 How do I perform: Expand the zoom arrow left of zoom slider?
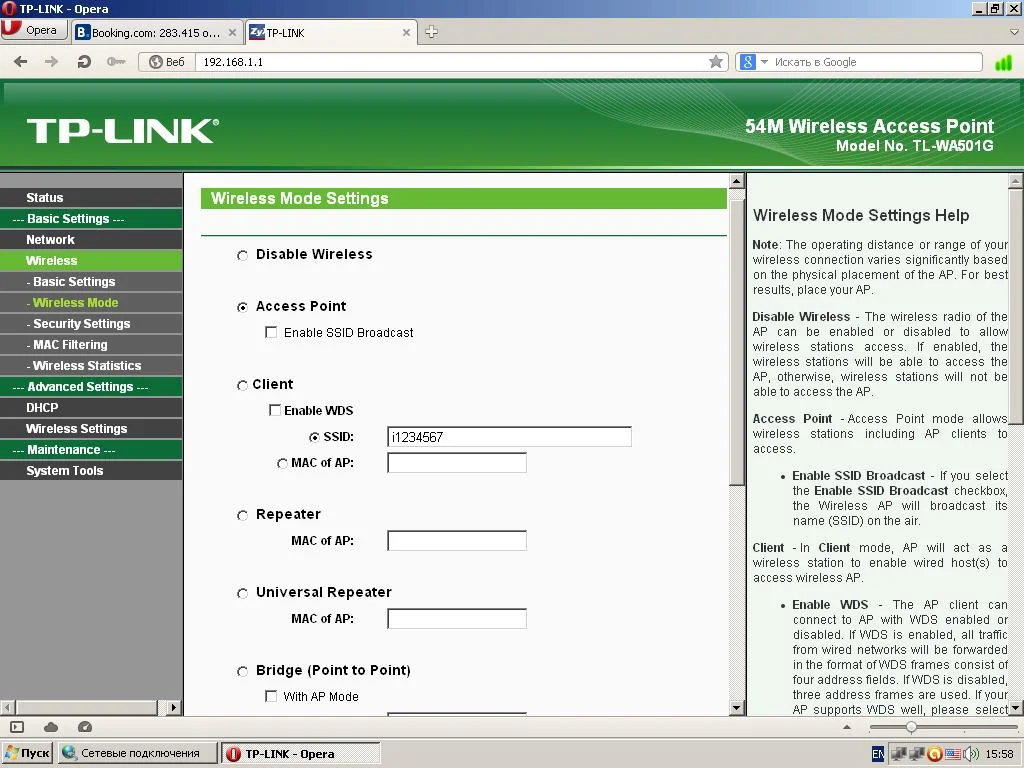847,727
